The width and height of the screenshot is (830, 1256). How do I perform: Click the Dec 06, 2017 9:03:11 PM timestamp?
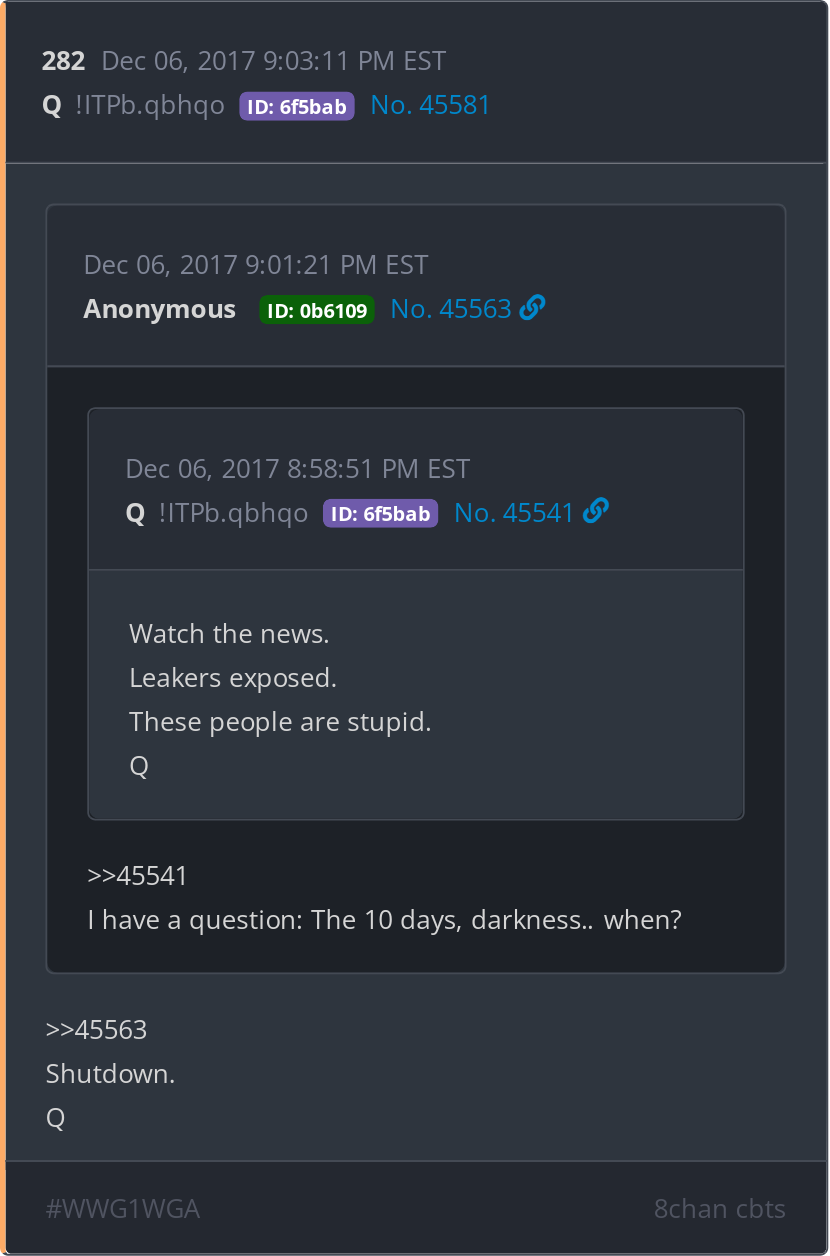pos(274,61)
